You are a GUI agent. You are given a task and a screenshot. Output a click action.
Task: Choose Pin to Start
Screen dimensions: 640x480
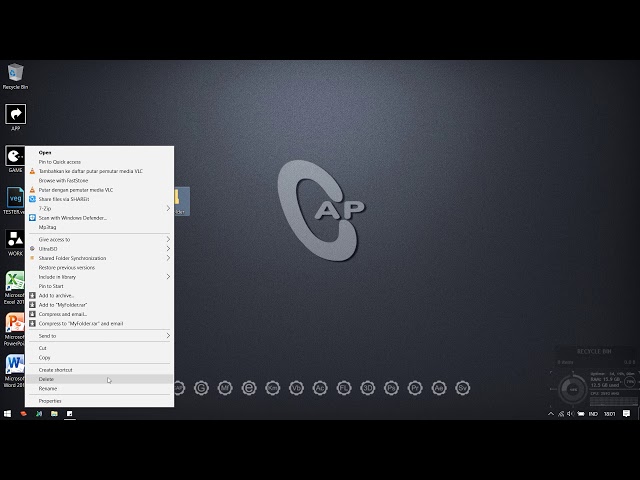point(100,286)
